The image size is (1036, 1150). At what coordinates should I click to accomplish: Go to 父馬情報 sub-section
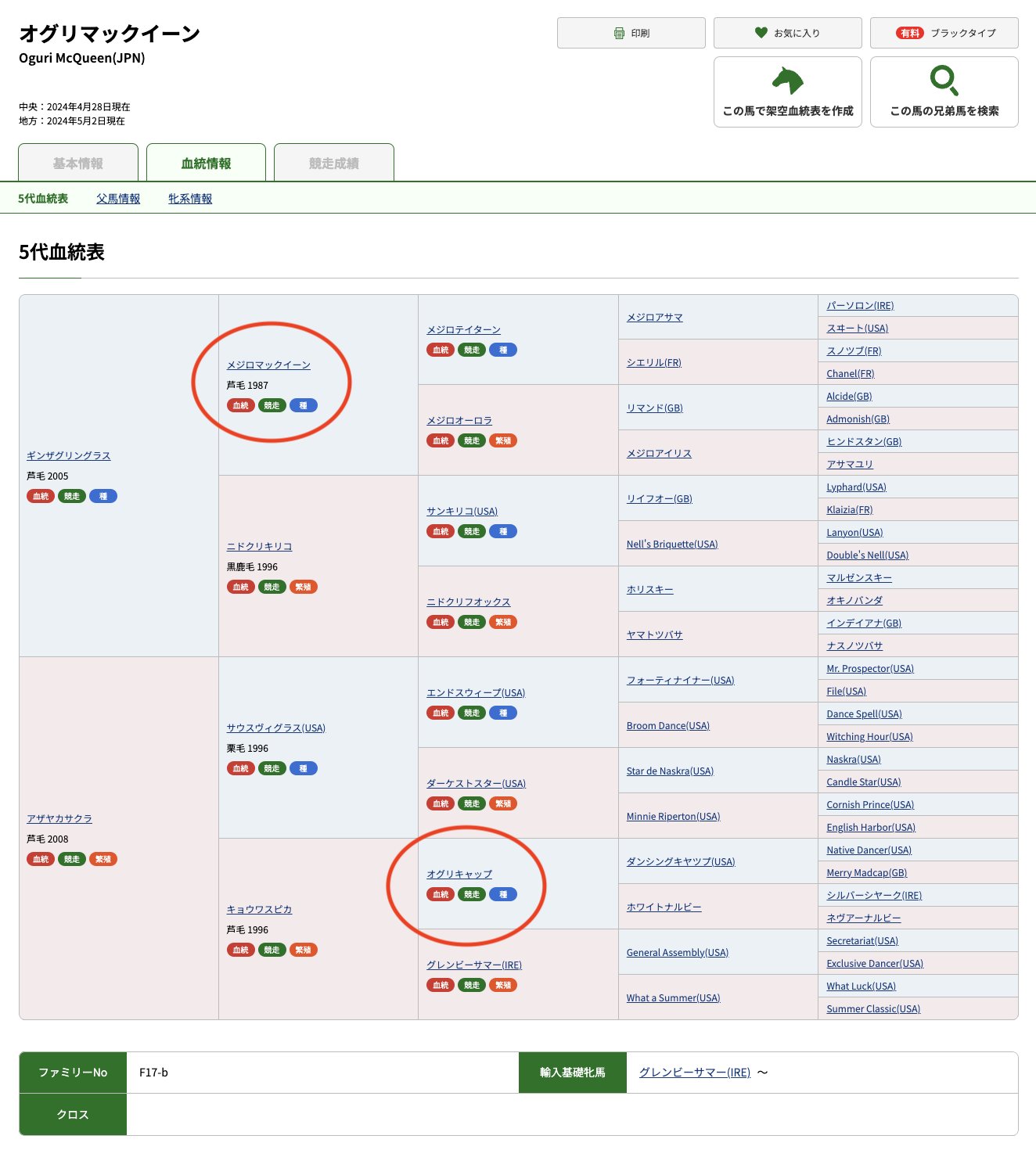[x=118, y=199]
